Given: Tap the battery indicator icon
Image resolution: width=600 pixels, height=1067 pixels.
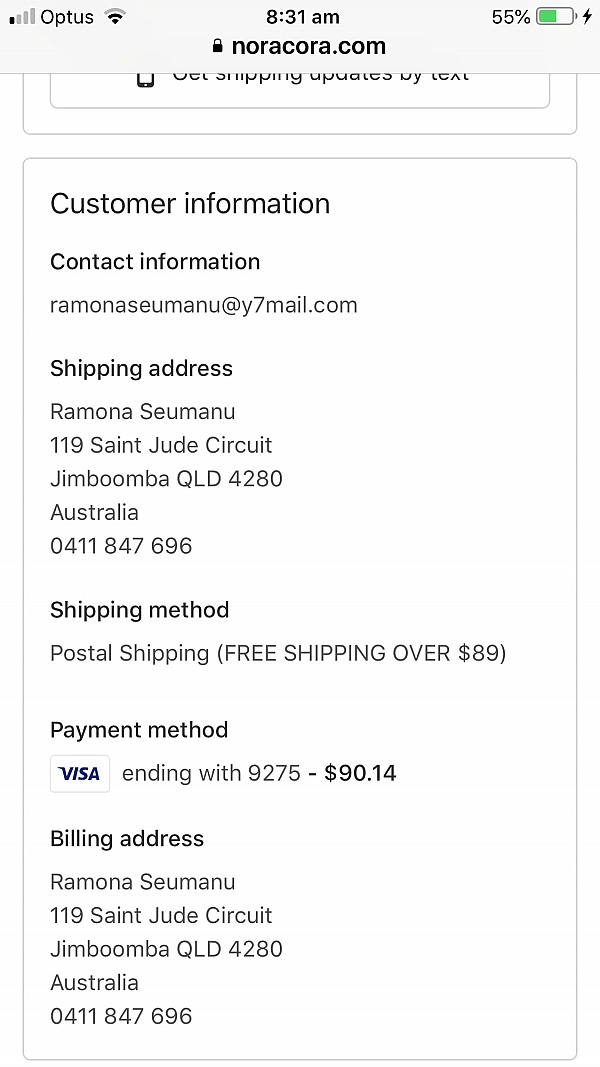Looking at the screenshot, I should (557, 17).
